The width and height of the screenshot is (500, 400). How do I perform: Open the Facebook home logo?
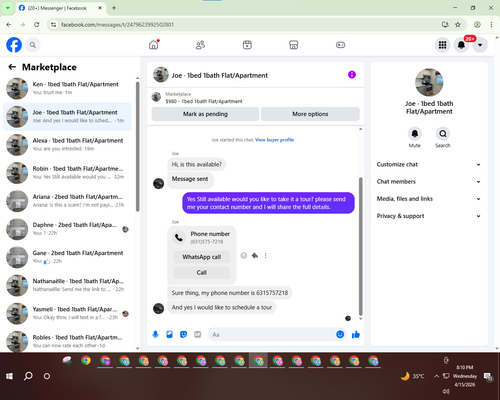coord(14,45)
